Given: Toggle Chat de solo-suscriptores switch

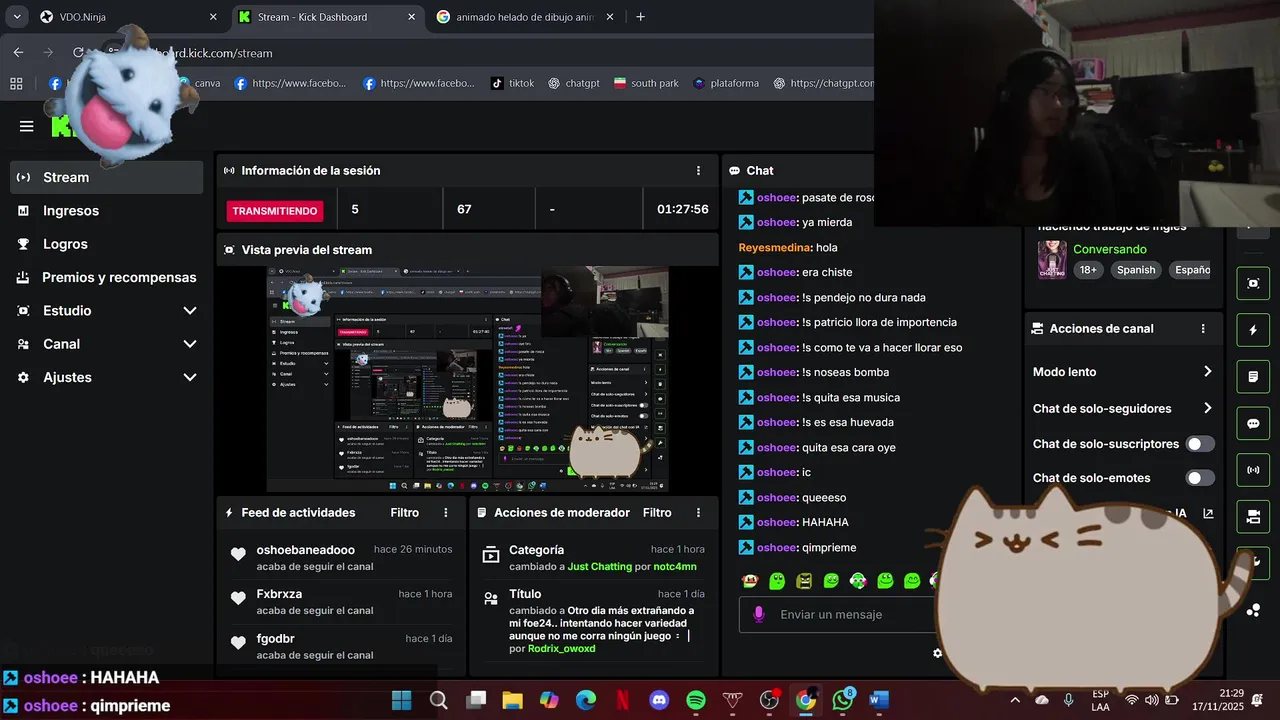Looking at the screenshot, I should (x=1200, y=444).
